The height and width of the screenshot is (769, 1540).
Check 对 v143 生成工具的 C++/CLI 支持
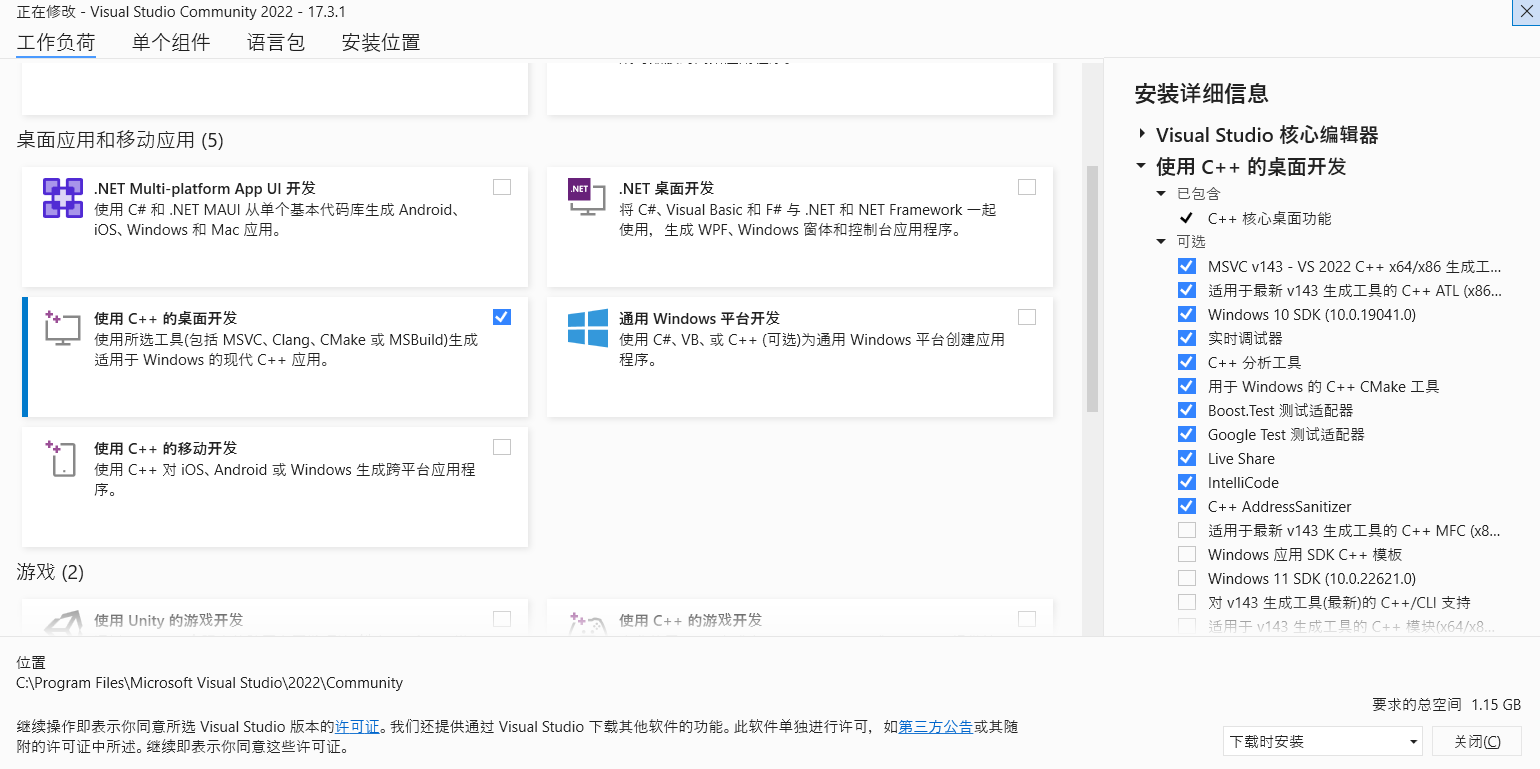(1187, 602)
